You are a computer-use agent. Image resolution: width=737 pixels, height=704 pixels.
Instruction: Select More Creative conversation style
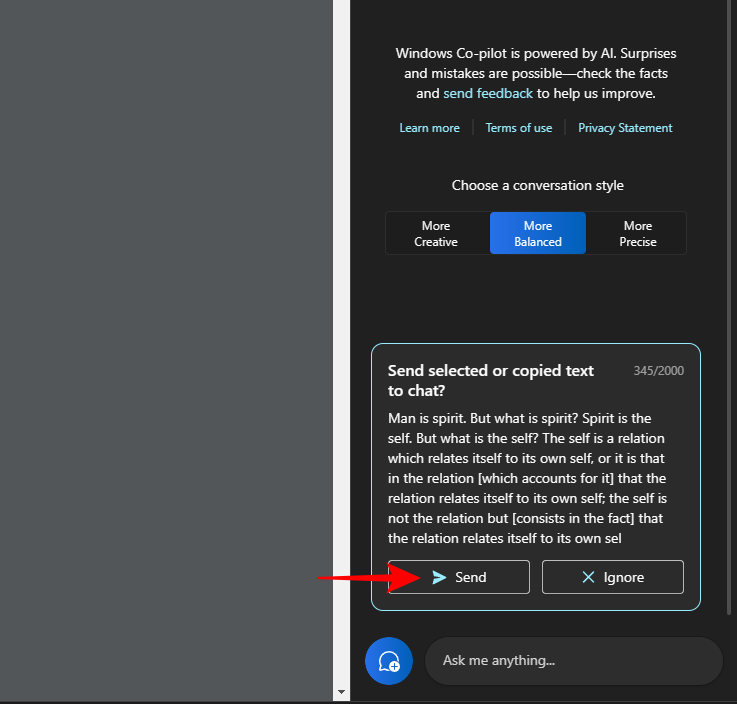coord(437,234)
